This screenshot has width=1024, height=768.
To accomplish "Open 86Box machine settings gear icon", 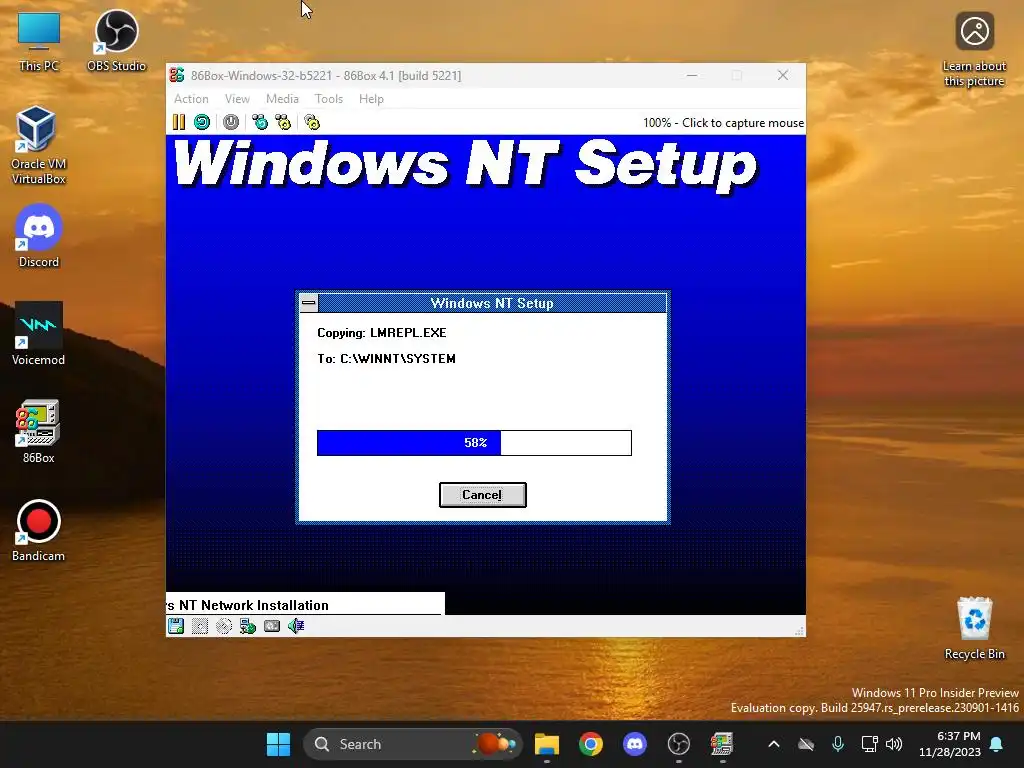I will pos(312,122).
